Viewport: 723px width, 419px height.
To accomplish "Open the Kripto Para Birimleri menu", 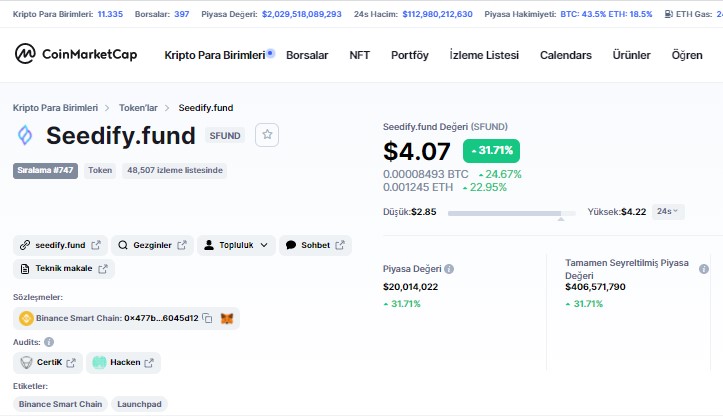I will pyautogui.click(x=215, y=55).
